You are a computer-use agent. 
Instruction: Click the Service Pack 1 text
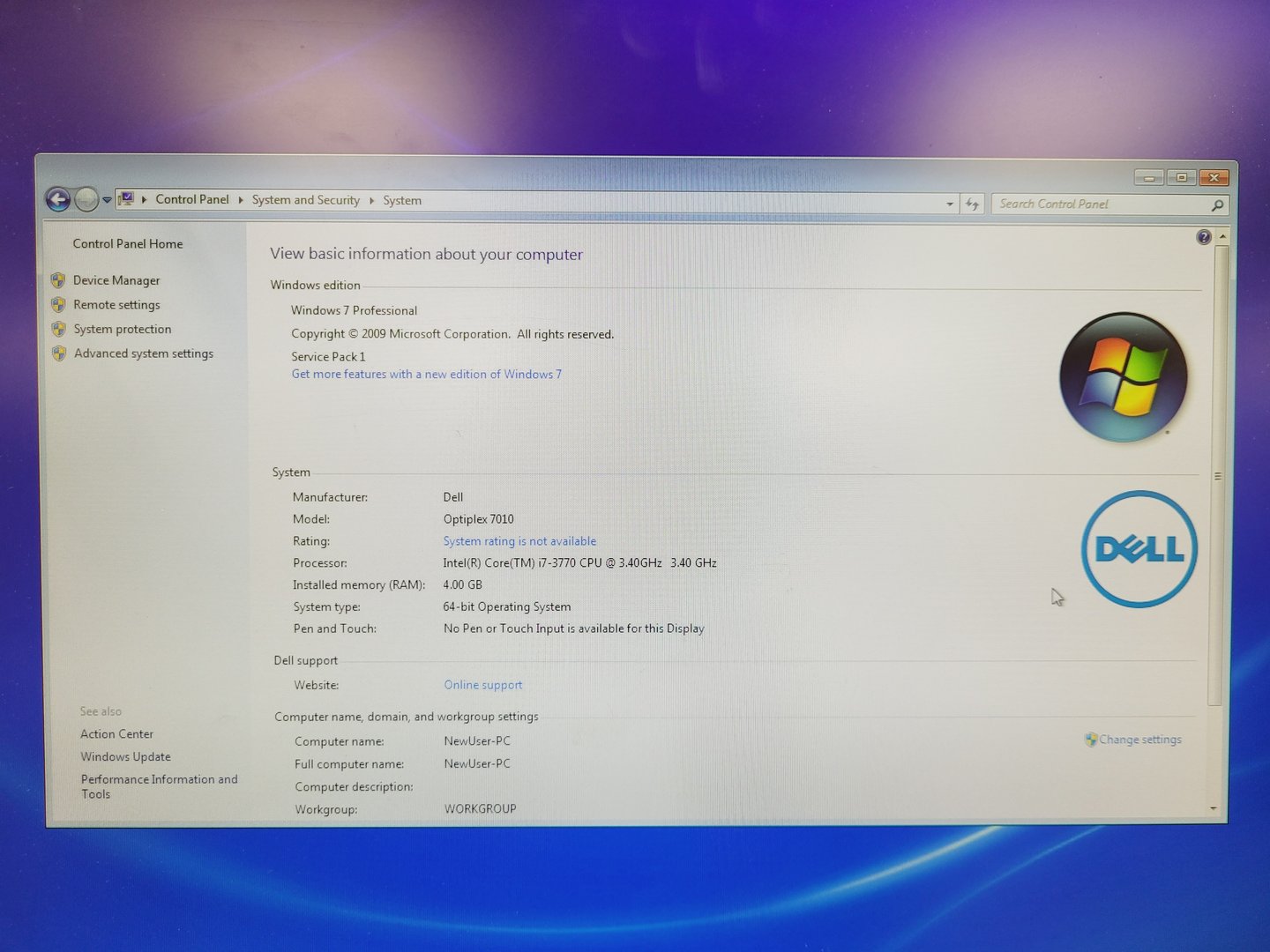pos(328,356)
